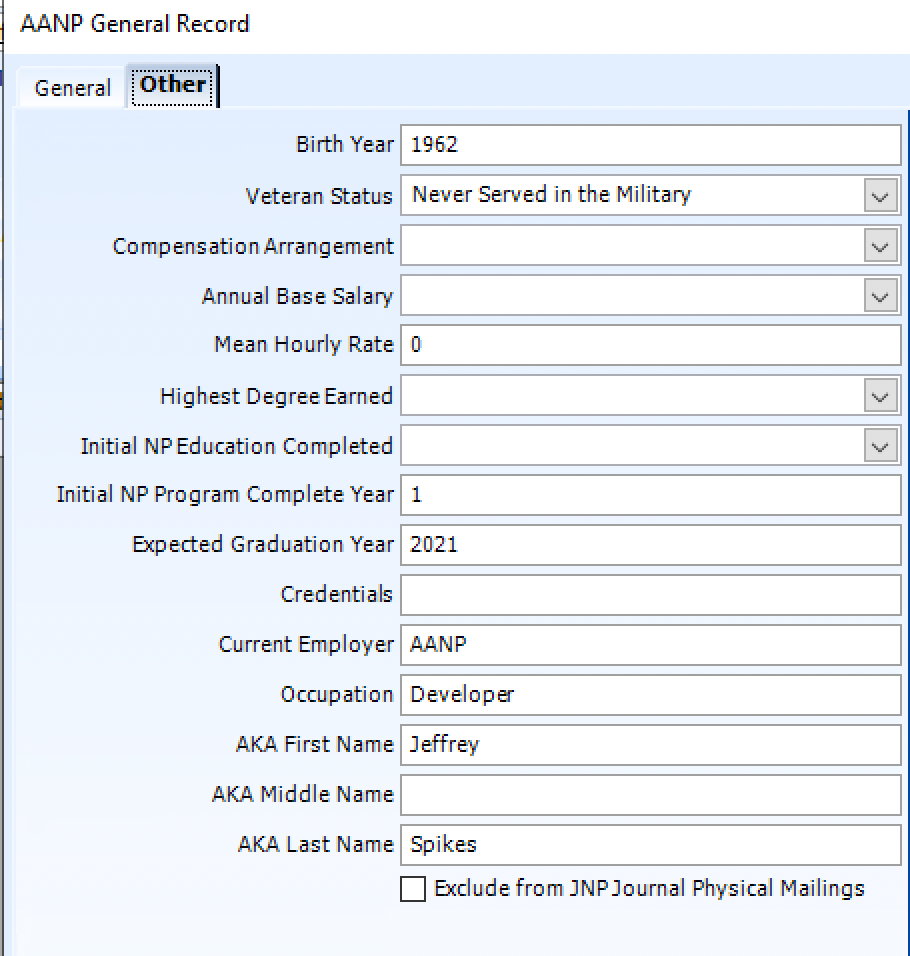Expand the Highest Degree Earned dropdown
This screenshot has width=910, height=956.
coord(878,396)
